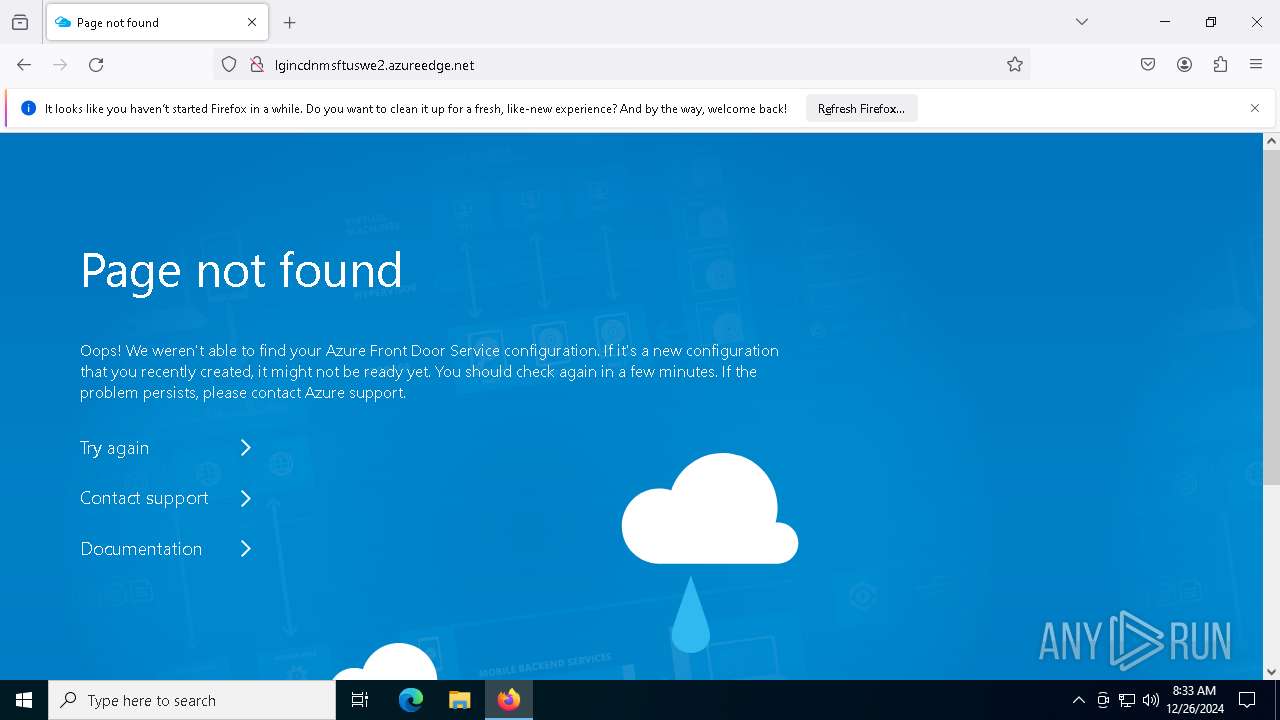Viewport: 1280px width, 720px height.
Task: Dismiss the Firefox notification bar
Action: tap(1255, 108)
